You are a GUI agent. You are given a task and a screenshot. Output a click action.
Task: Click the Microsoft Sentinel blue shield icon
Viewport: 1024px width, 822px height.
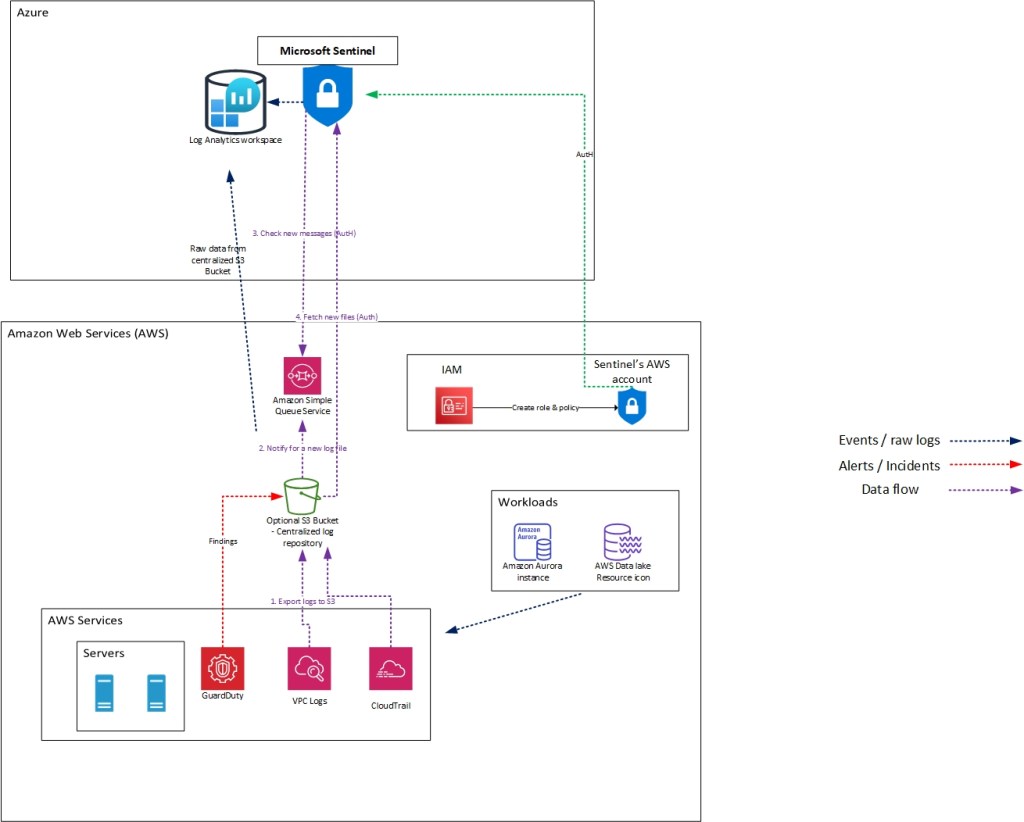click(328, 97)
